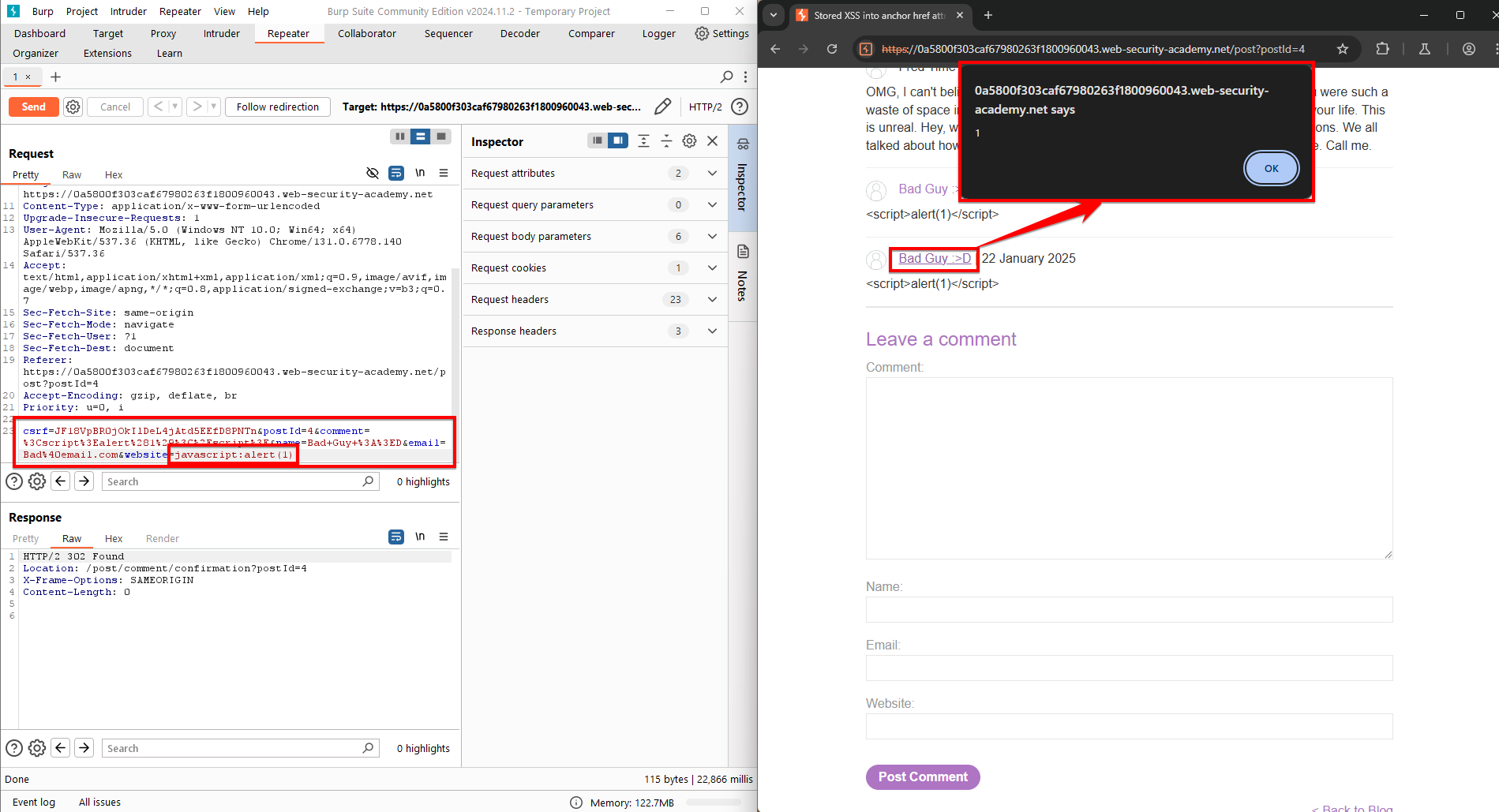Click the Follow redirection button
This screenshot has width=1499, height=812.
pos(278,107)
